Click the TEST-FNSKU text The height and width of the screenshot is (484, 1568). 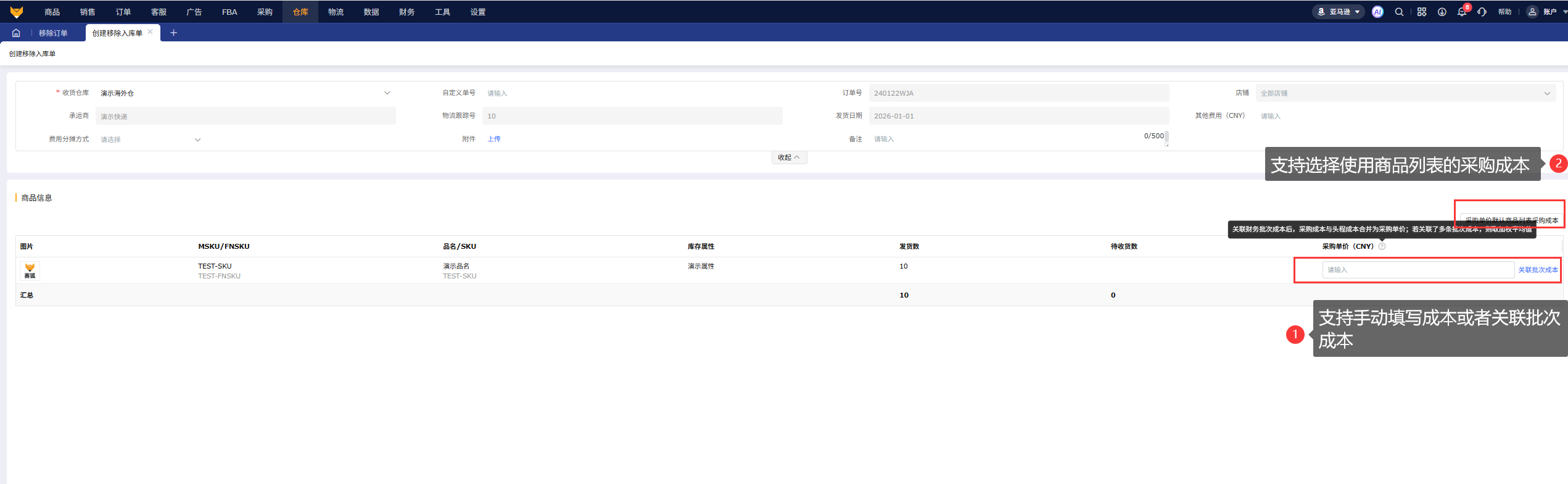pos(219,276)
